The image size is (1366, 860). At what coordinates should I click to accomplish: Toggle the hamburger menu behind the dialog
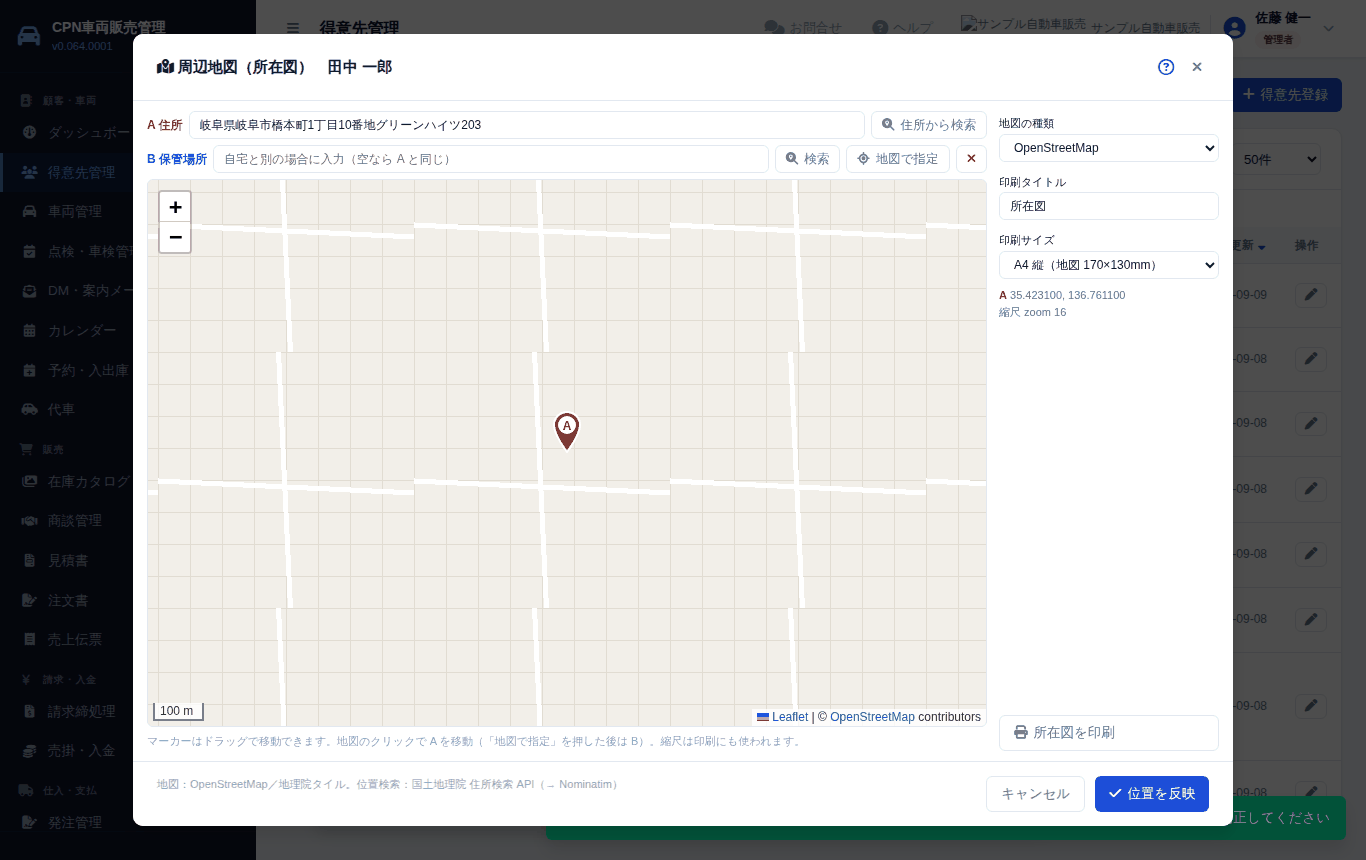(x=292, y=28)
